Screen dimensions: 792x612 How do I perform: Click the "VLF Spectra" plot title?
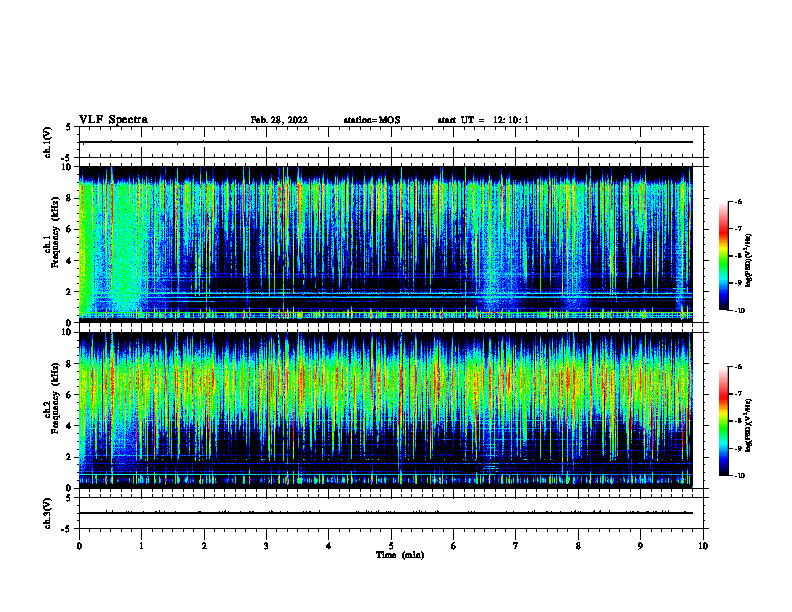click(113, 120)
